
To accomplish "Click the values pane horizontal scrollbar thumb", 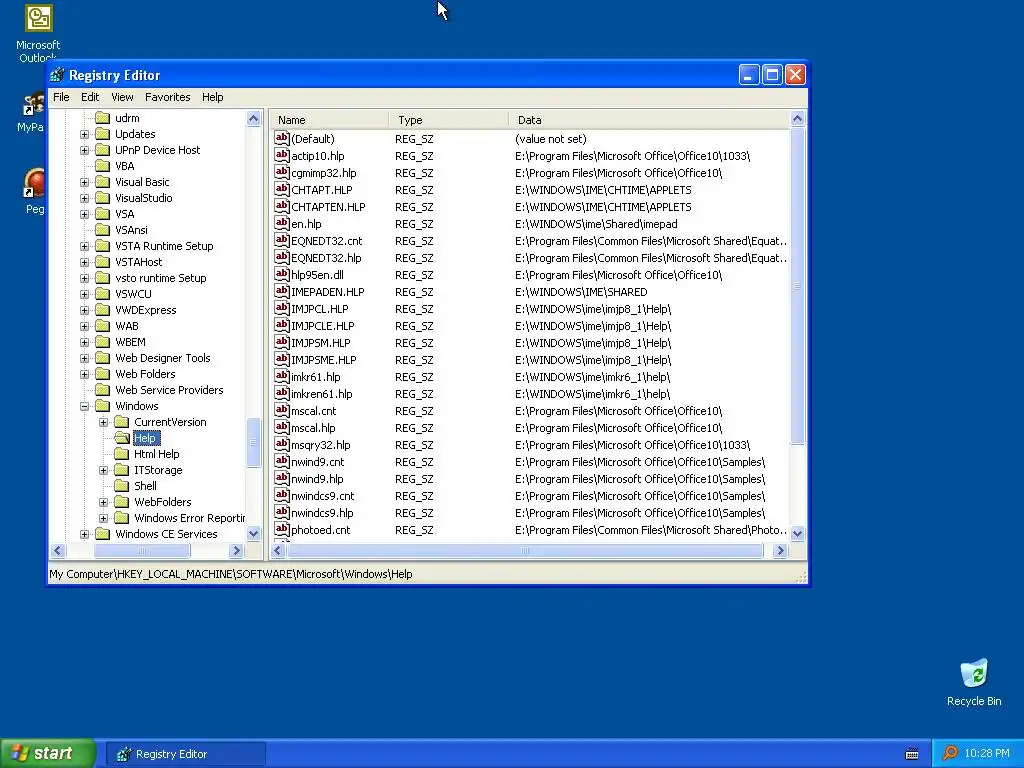I will pyautogui.click(x=525, y=551).
